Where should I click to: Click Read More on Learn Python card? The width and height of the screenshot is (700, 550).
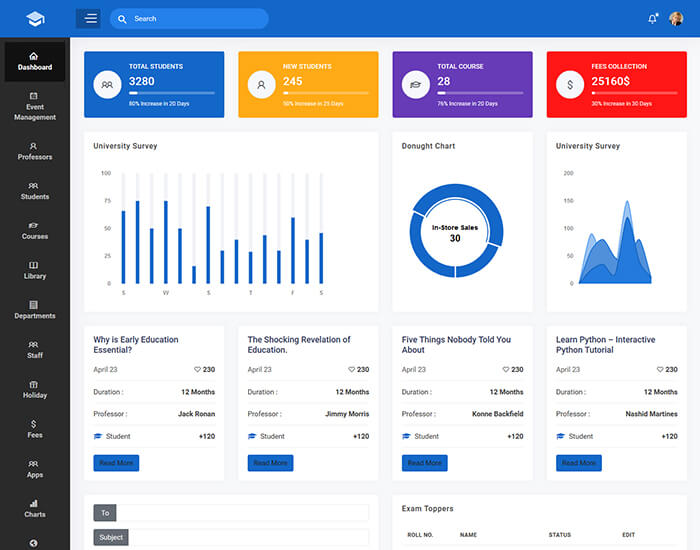click(x=578, y=463)
